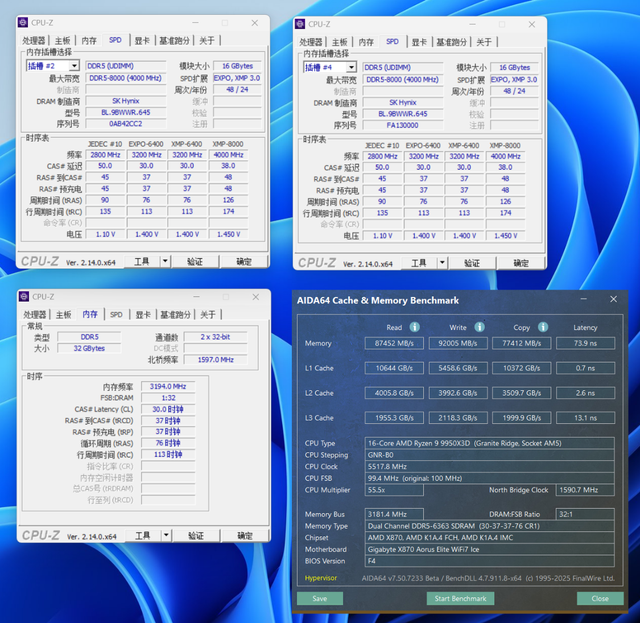Click the Close button in AIDA64
Screen dimensions: 640x623
point(600,599)
